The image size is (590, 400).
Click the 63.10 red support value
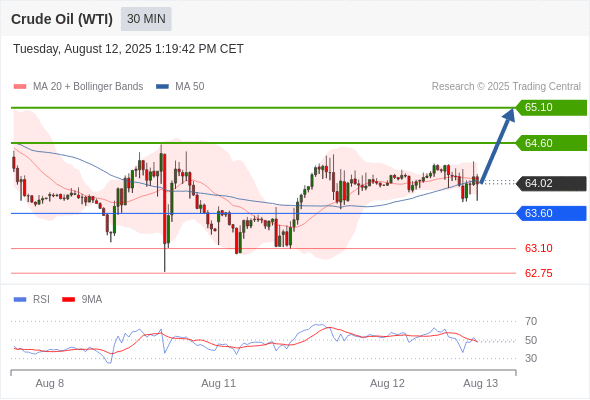[x=538, y=248]
